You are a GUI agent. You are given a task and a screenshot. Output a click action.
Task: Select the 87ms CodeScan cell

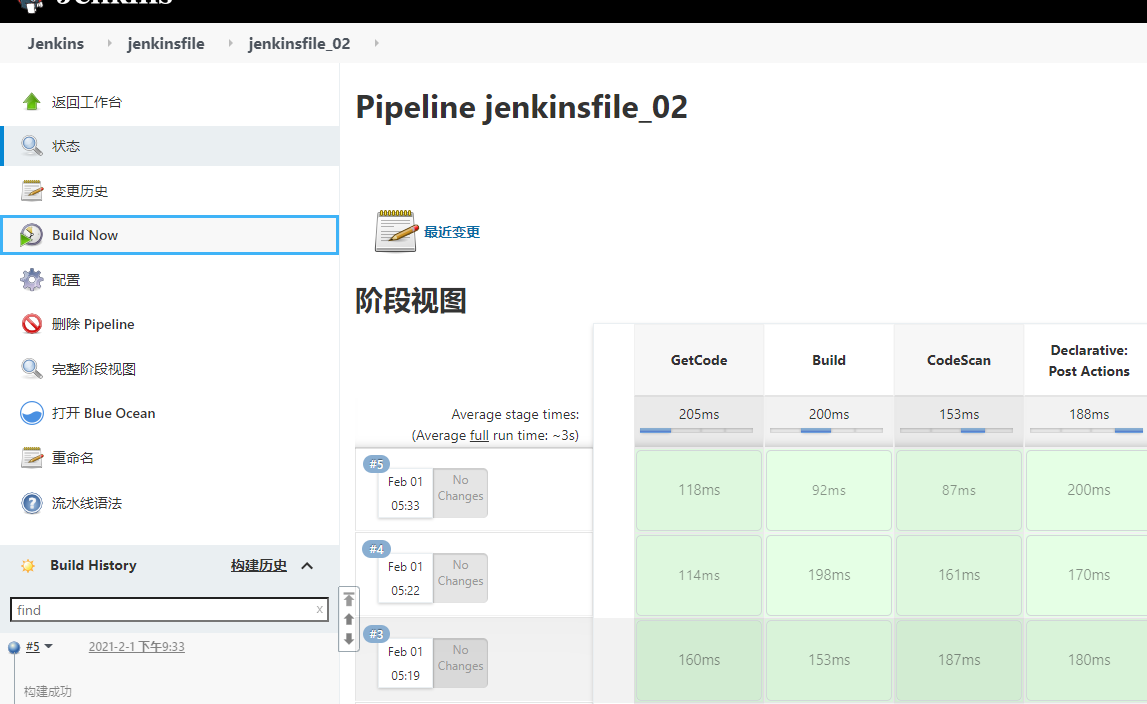(959, 490)
